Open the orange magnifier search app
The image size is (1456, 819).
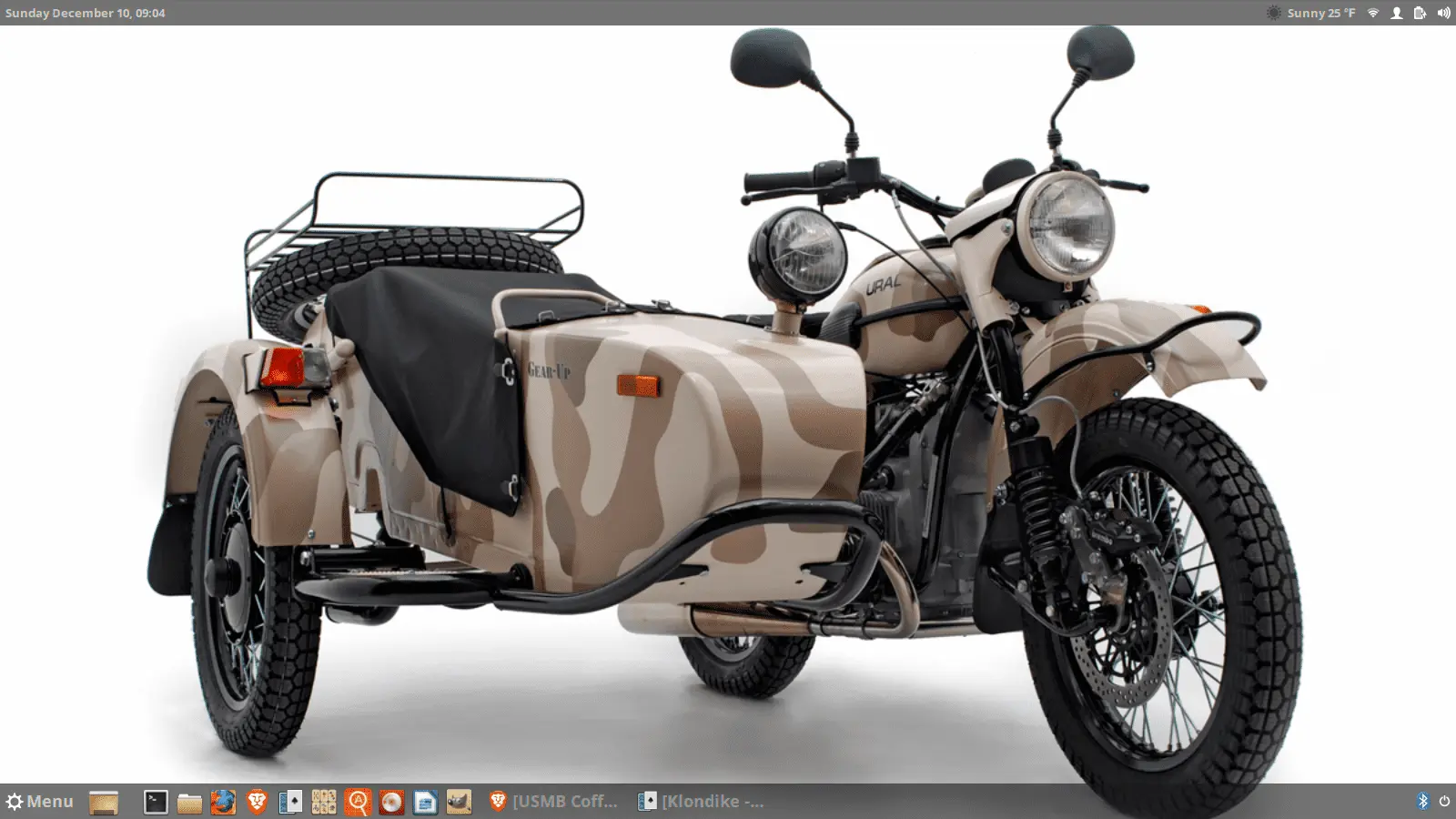[359, 802]
